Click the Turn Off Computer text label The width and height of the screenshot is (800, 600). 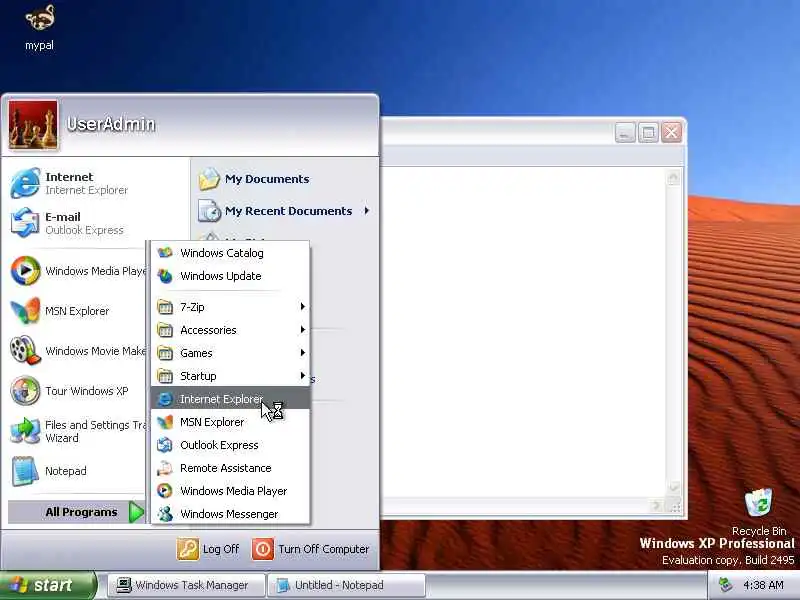point(323,549)
